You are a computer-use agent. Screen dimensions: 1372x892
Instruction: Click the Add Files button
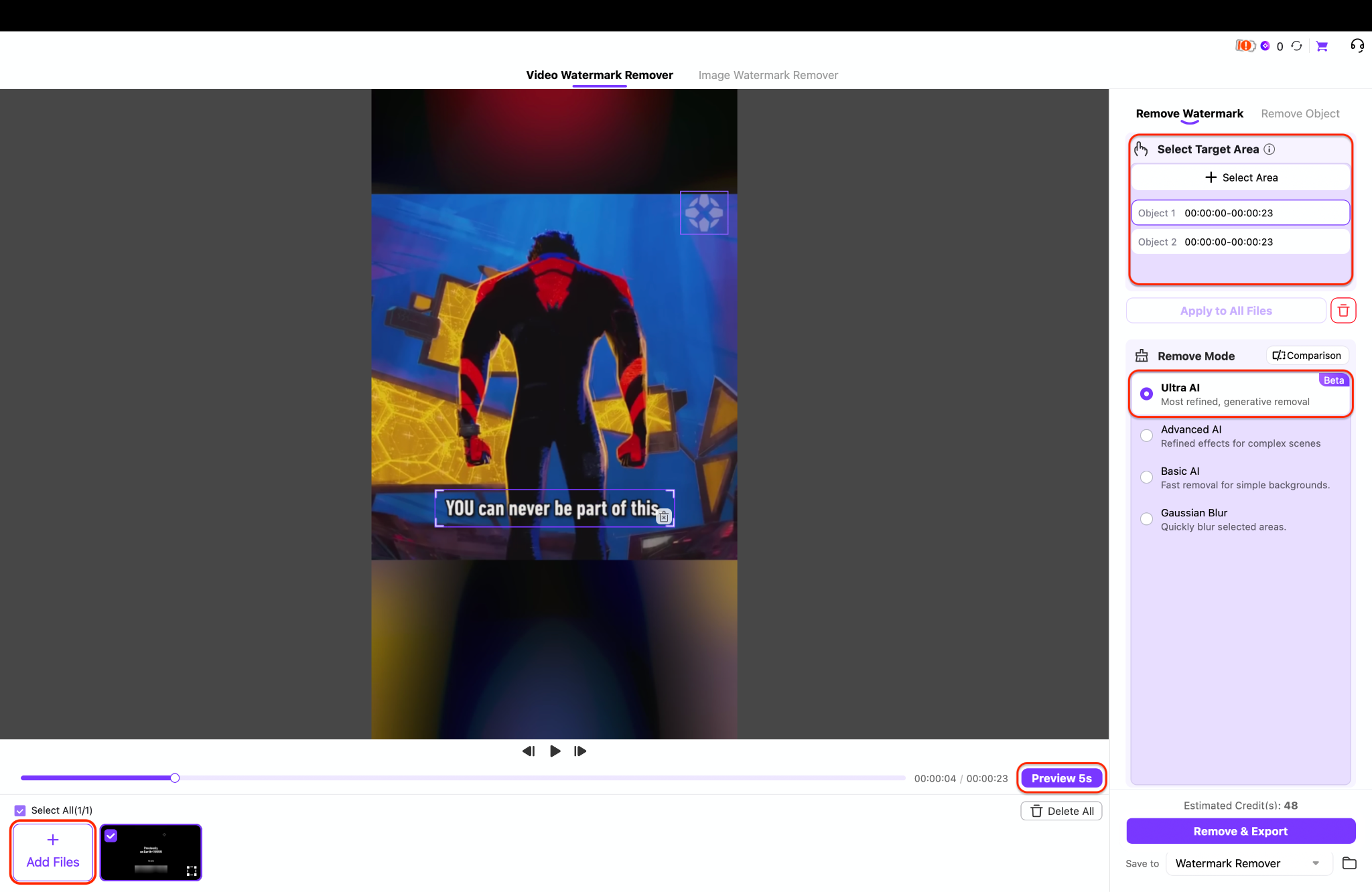[53, 852]
